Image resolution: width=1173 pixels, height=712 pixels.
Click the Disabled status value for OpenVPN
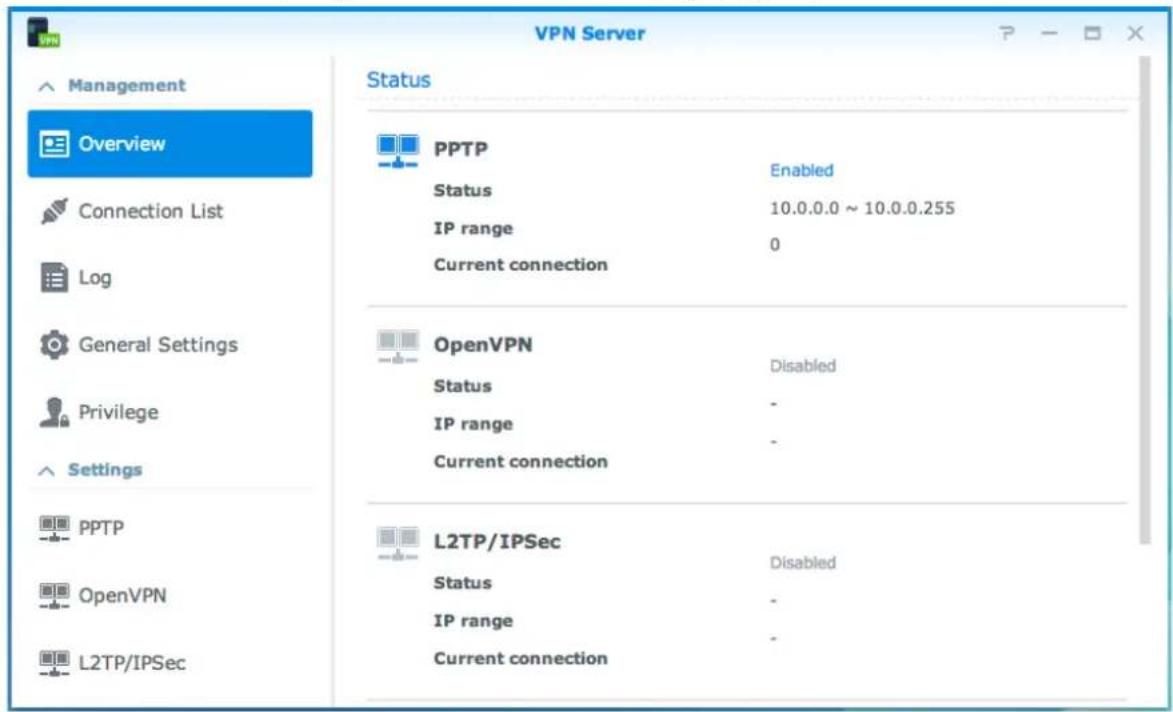(803, 366)
